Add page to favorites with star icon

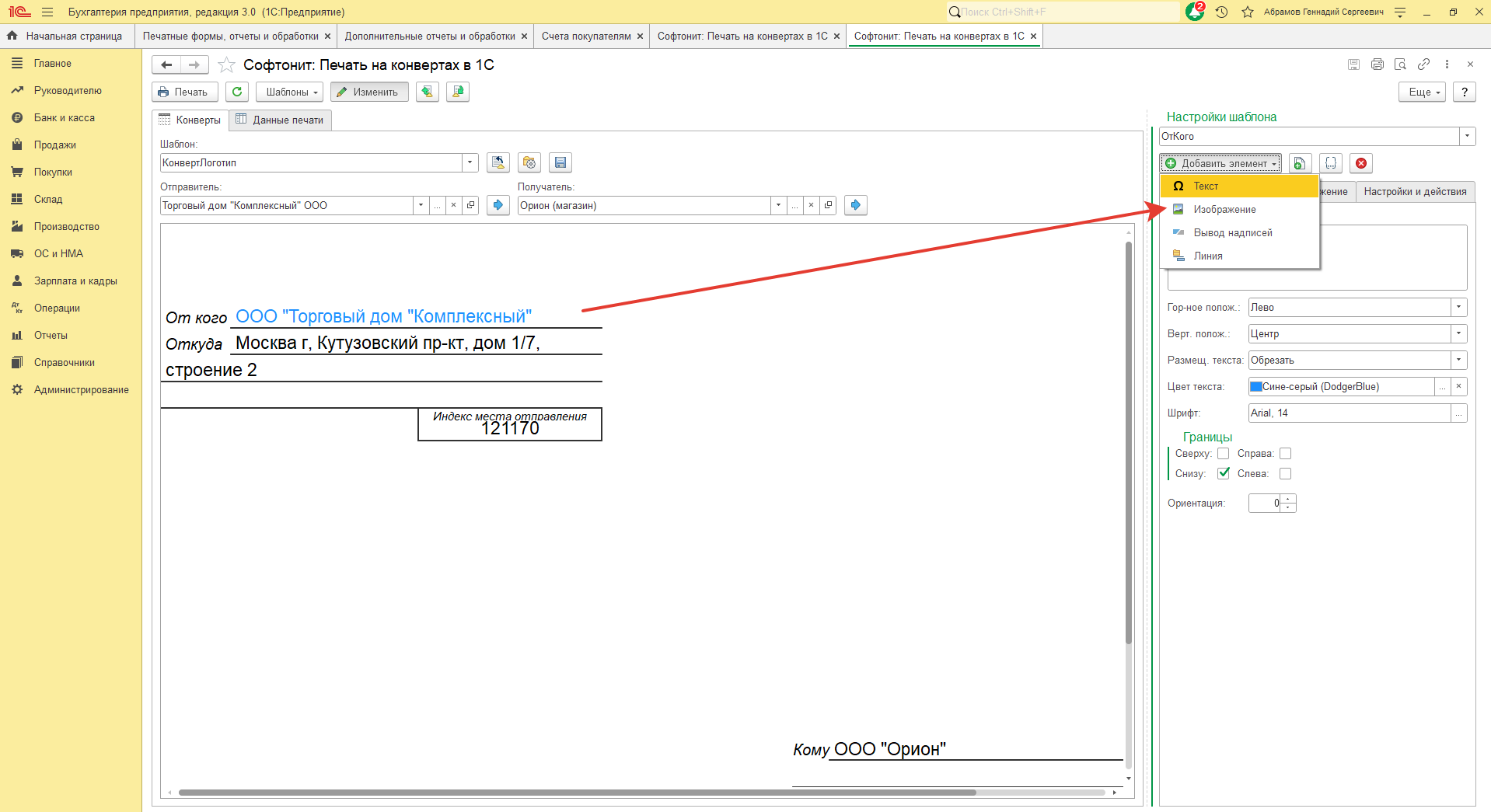(226, 65)
